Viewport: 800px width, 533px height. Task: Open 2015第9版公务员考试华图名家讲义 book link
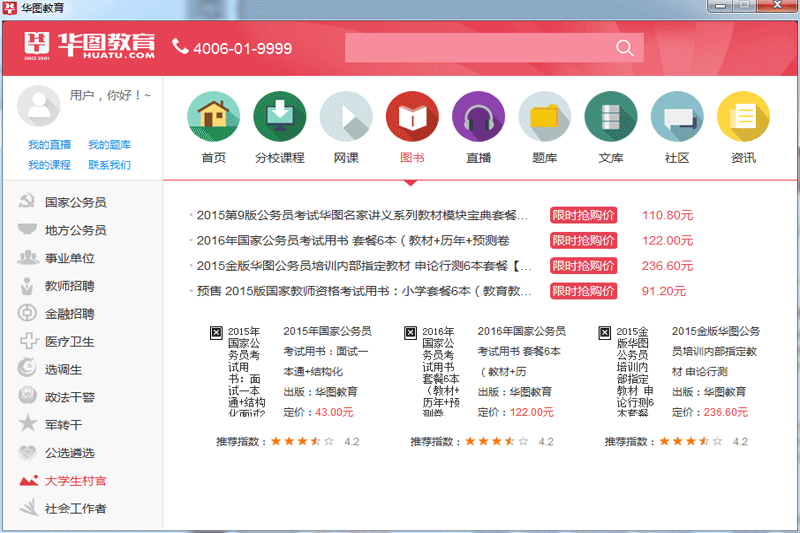click(x=362, y=215)
